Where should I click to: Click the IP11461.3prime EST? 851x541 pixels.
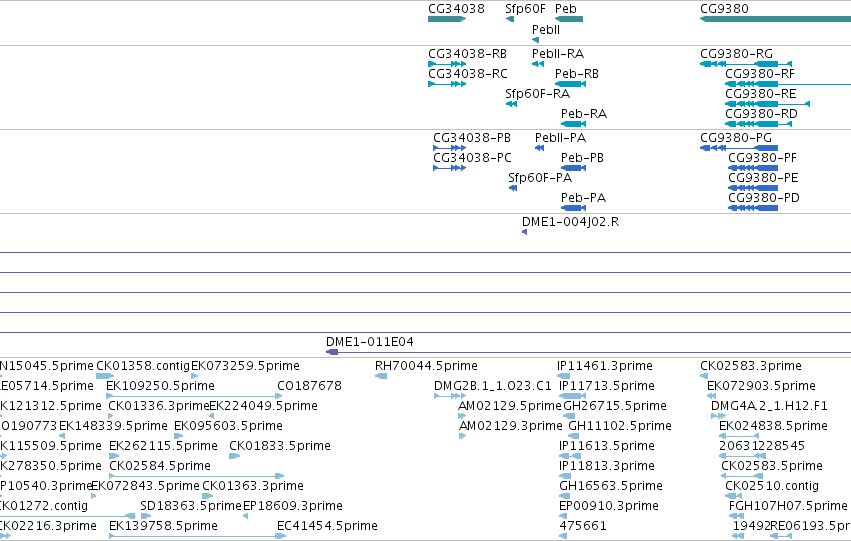tap(563, 376)
